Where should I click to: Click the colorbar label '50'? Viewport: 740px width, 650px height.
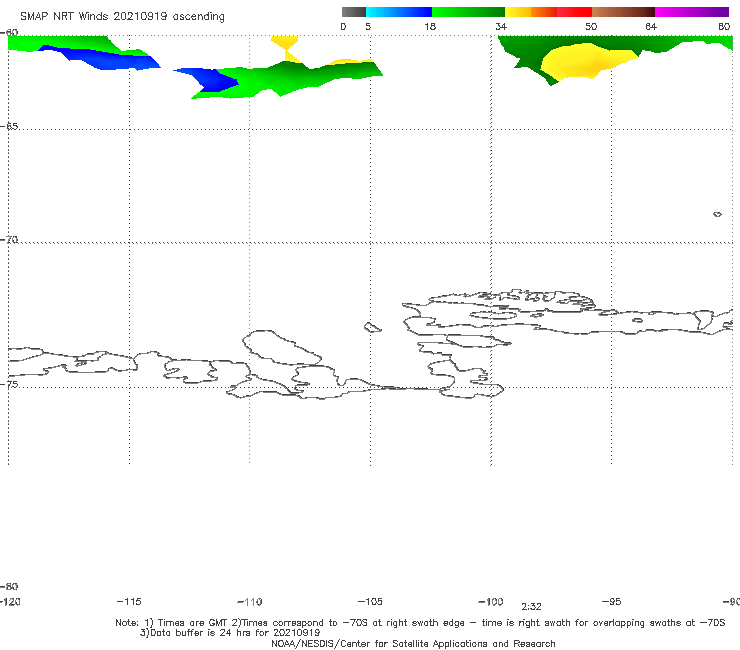[x=591, y=26]
